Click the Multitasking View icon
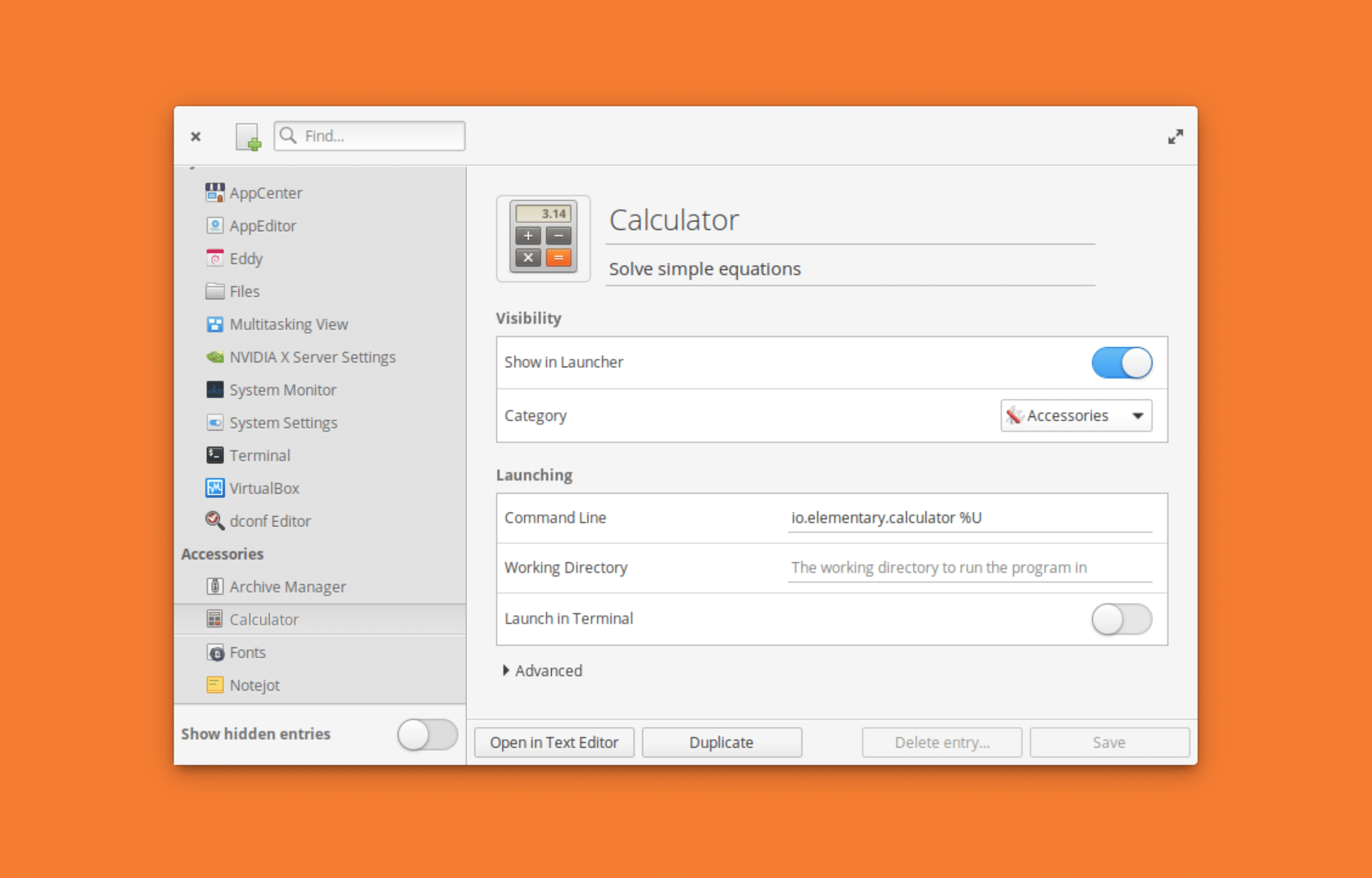The height and width of the screenshot is (878, 1372). click(x=215, y=324)
